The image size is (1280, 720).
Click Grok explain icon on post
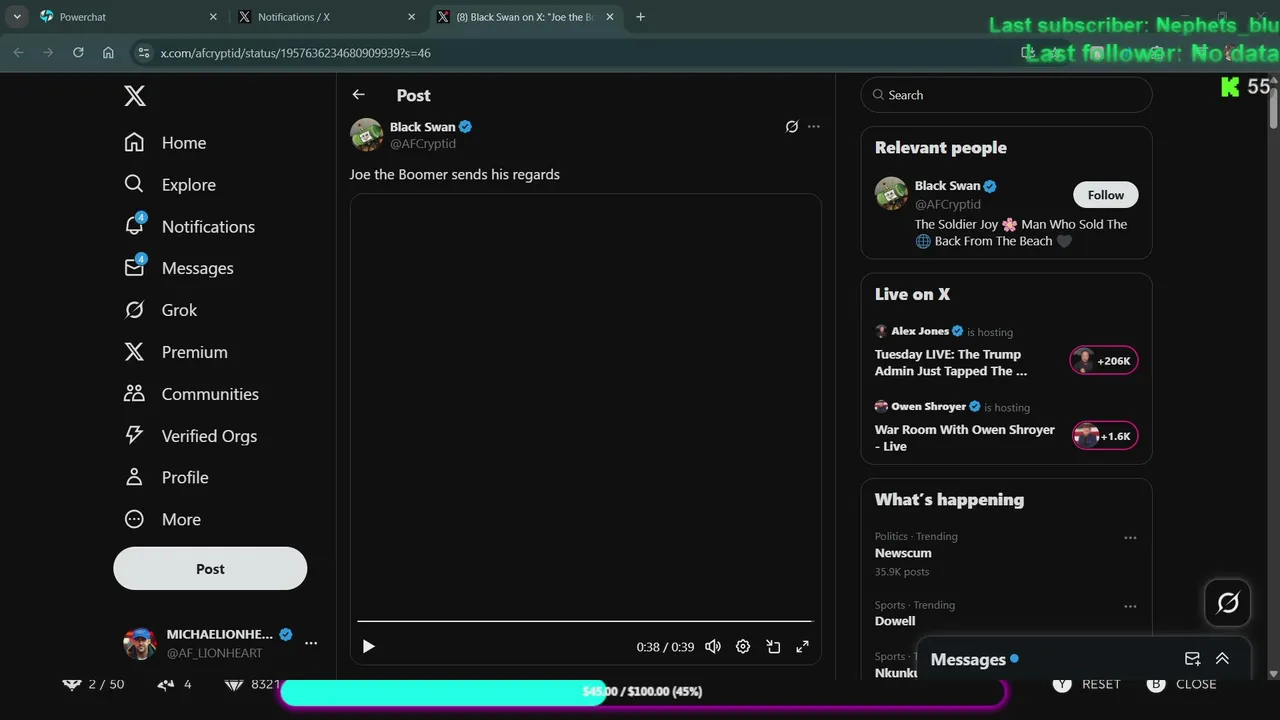pos(792,126)
